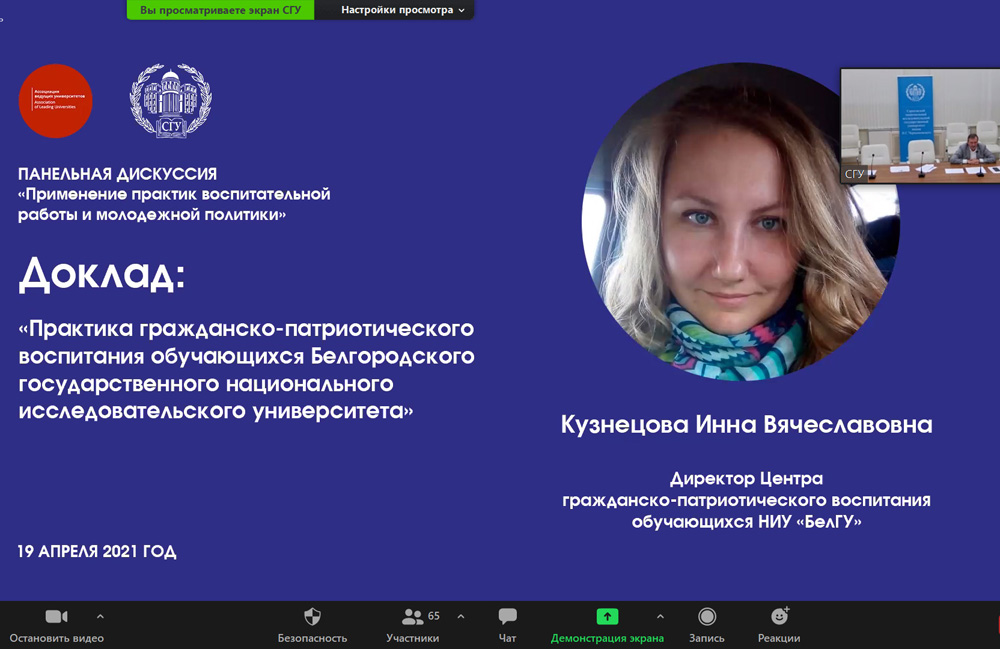Click the Stop Video camera icon

(56, 617)
